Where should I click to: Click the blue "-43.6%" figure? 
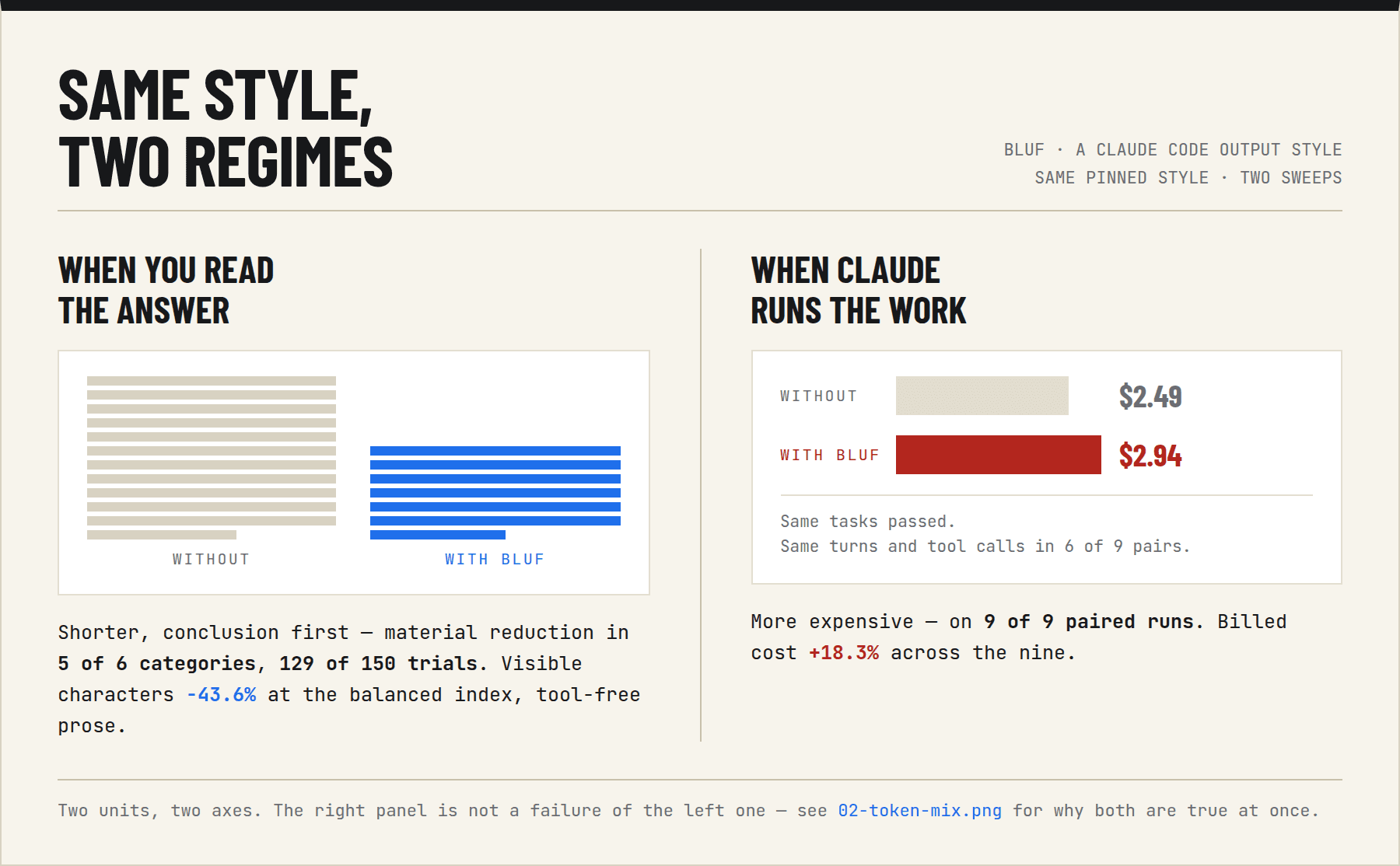222,695
